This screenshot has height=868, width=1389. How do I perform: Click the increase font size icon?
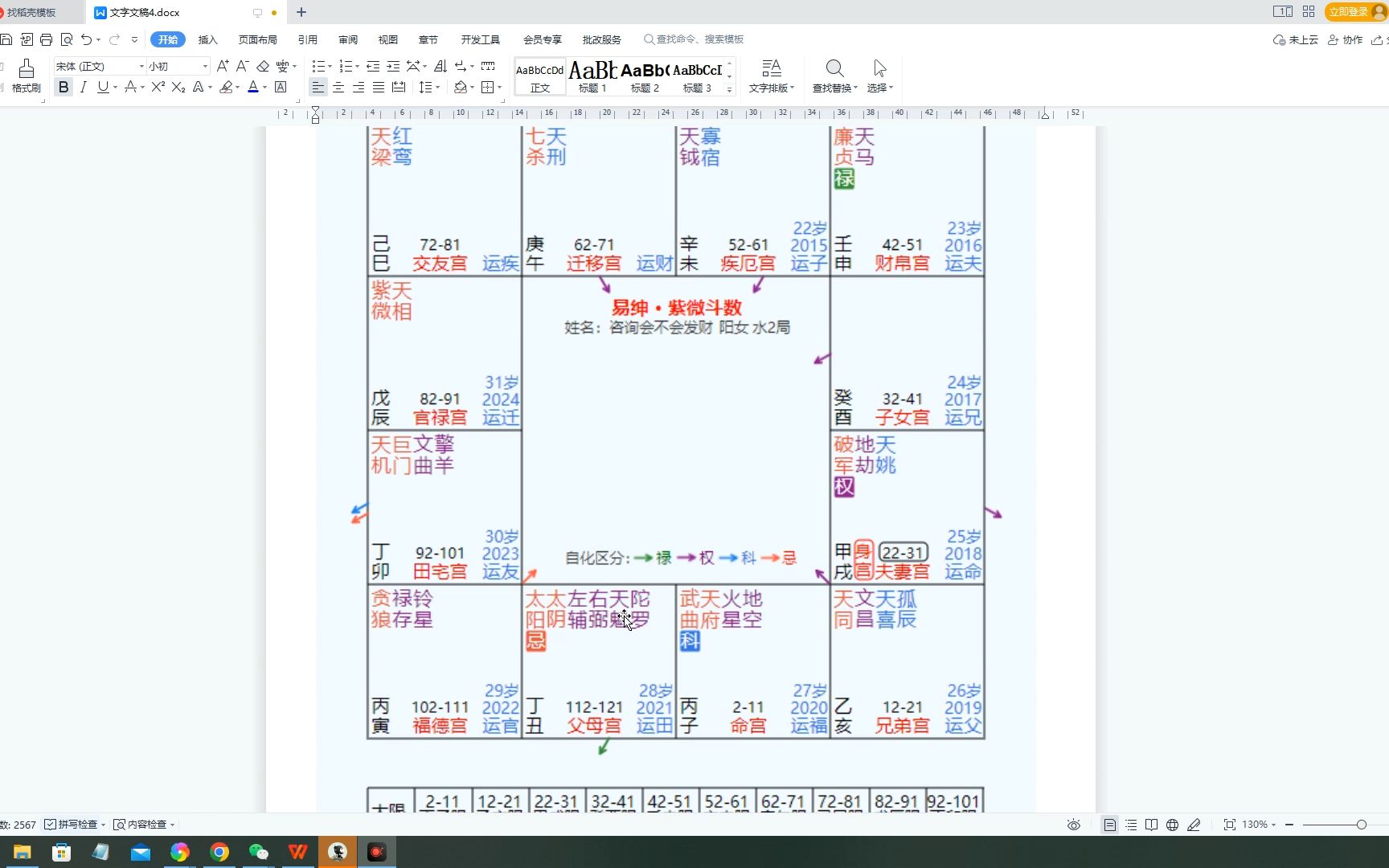point(223,66)
